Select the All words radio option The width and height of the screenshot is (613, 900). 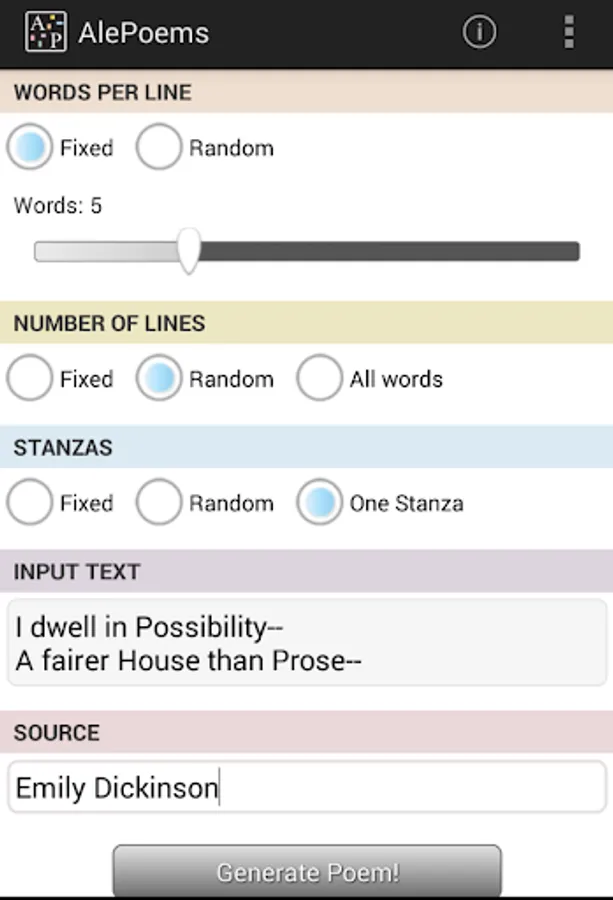pyautogui.click(x=320, y=379)
